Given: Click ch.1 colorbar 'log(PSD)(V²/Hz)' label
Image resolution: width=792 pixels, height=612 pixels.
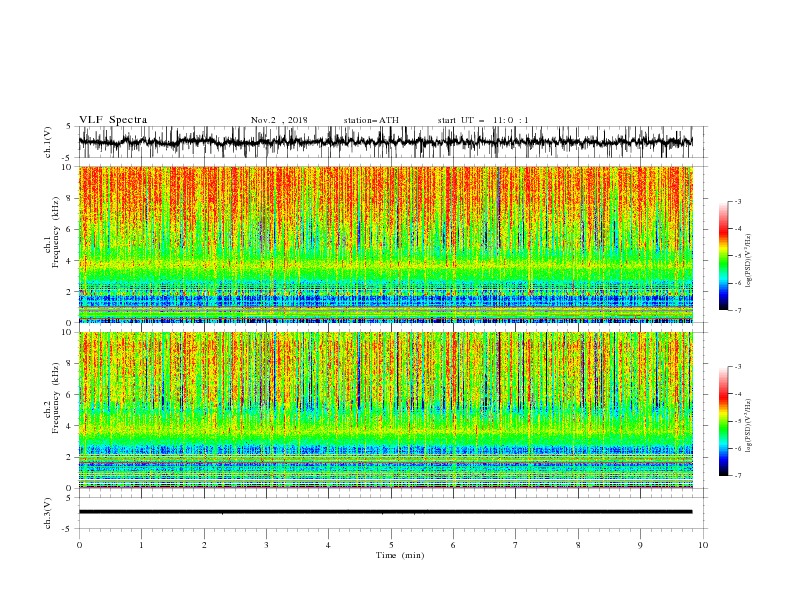Looking at the screenshot, I should (748, 261).
